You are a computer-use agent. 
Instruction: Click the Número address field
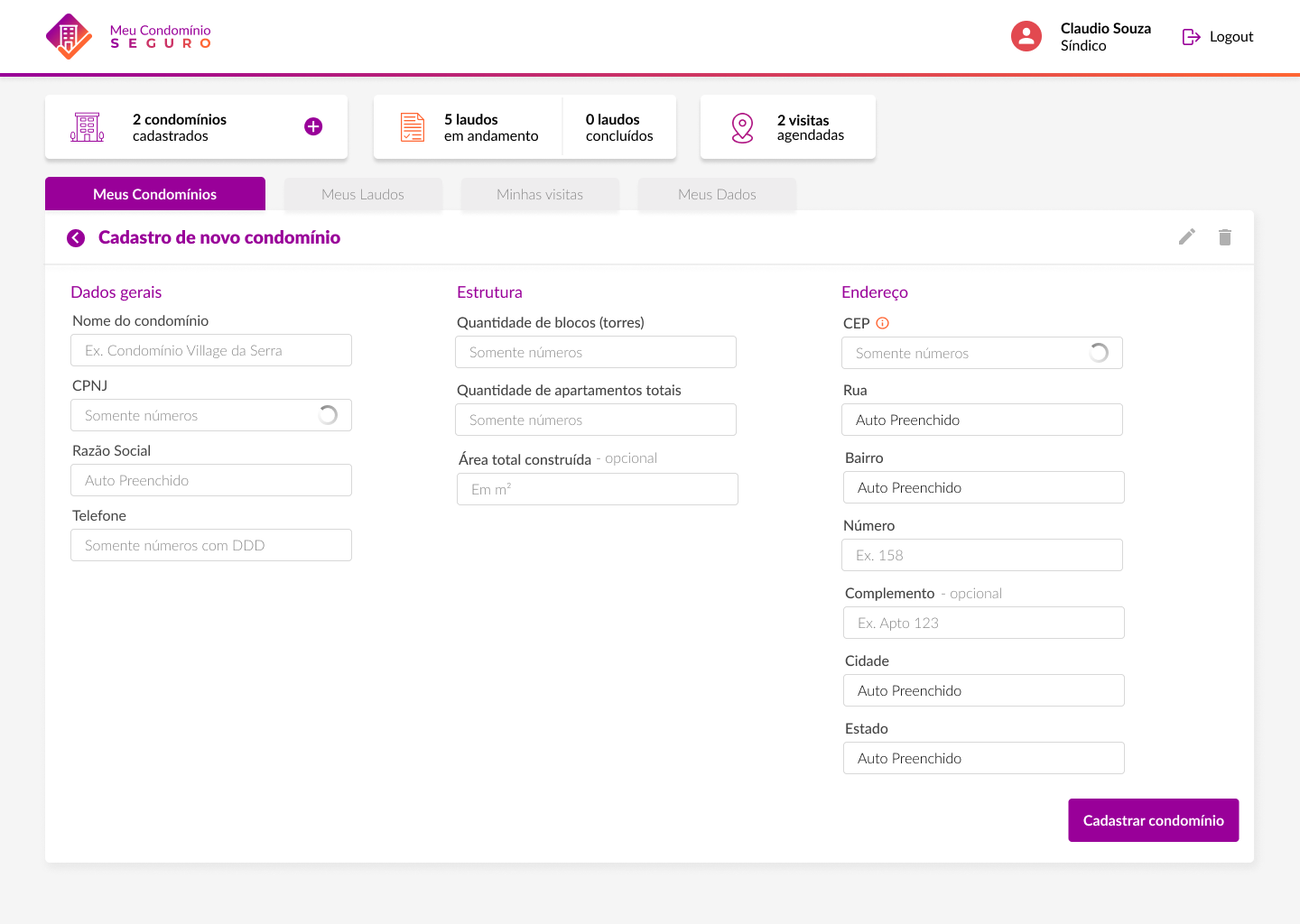click(982, 555)
